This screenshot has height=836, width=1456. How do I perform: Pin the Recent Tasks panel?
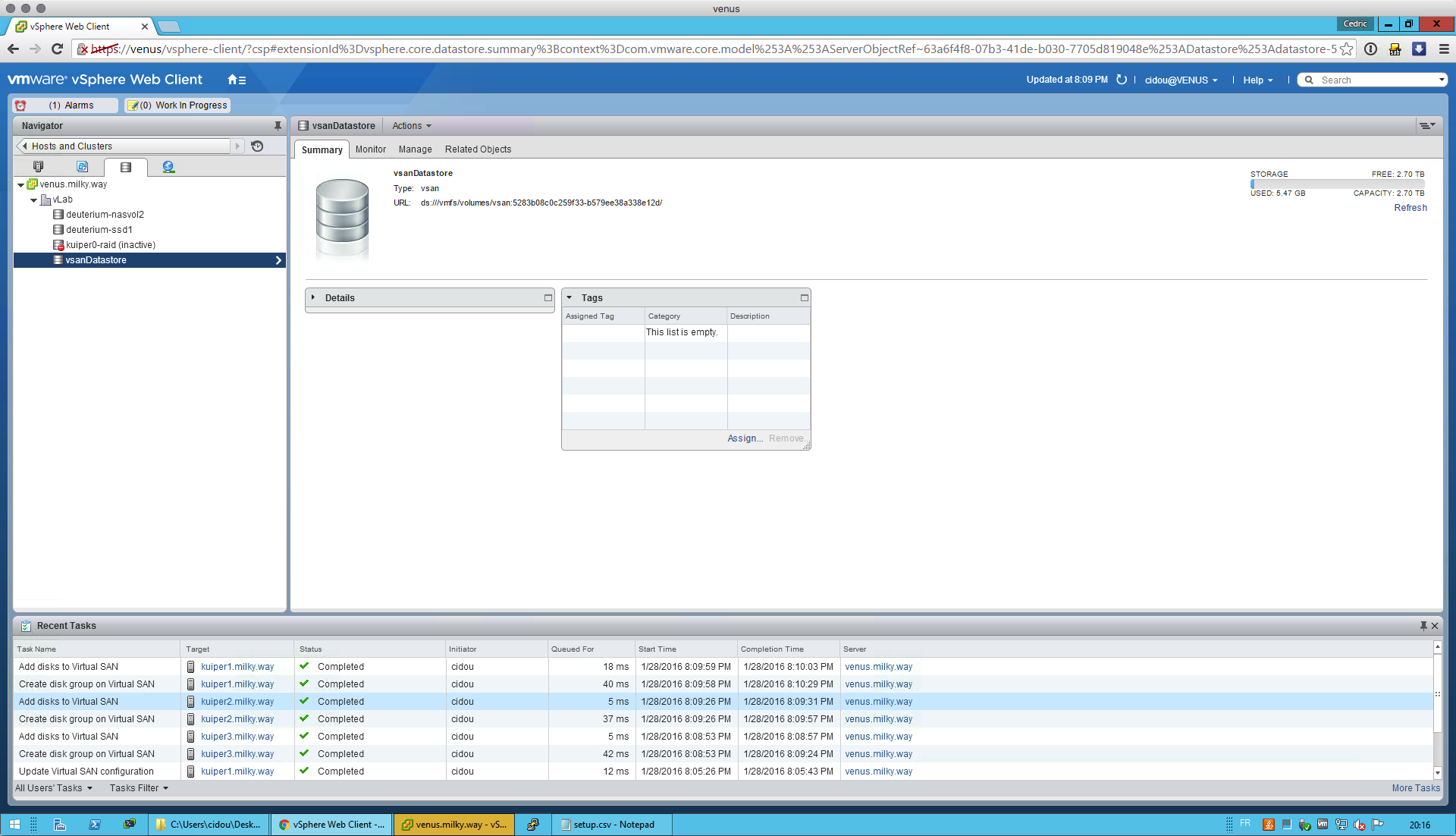point(1423,626)
